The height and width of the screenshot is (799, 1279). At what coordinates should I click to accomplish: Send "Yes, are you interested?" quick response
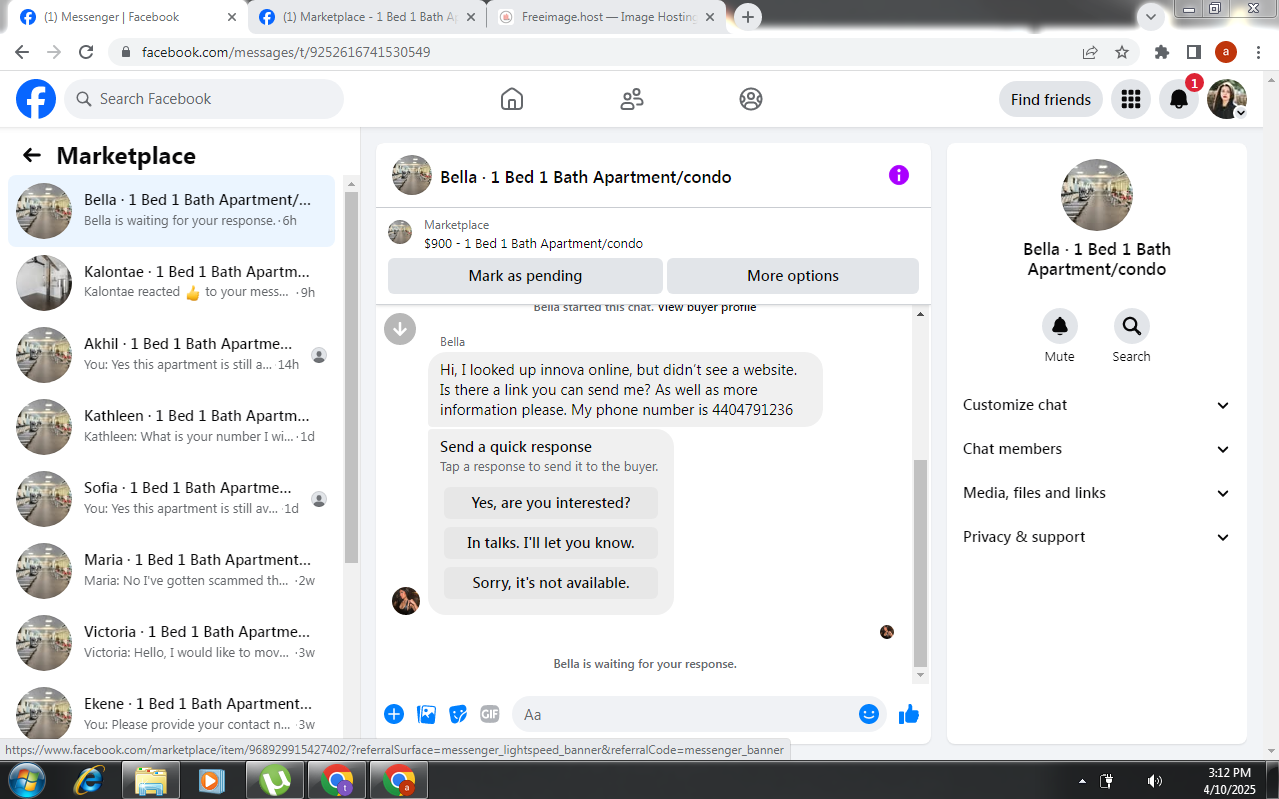(x=551, y=503)
